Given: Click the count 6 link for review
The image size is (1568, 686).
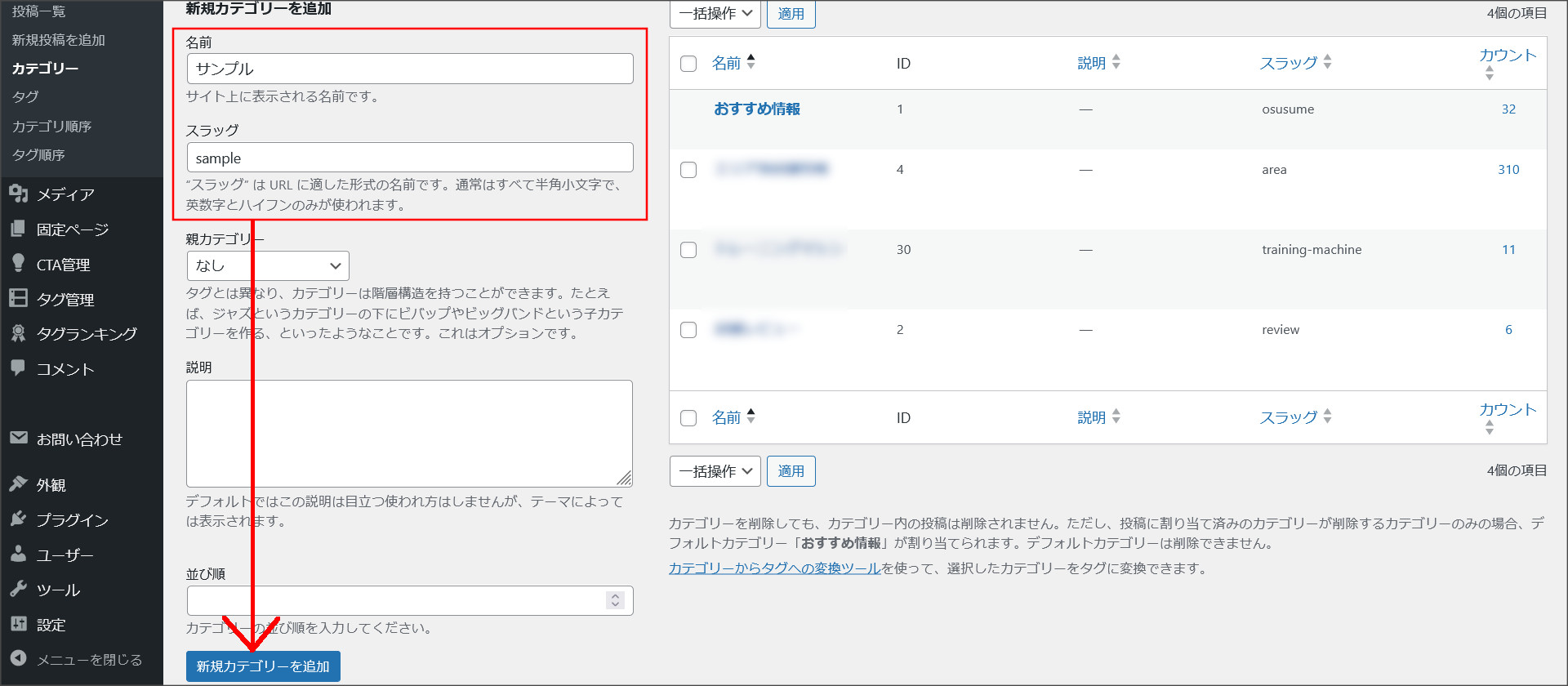Looking at the screenshot, I should pyautogui.click(x=1508, y=330).
